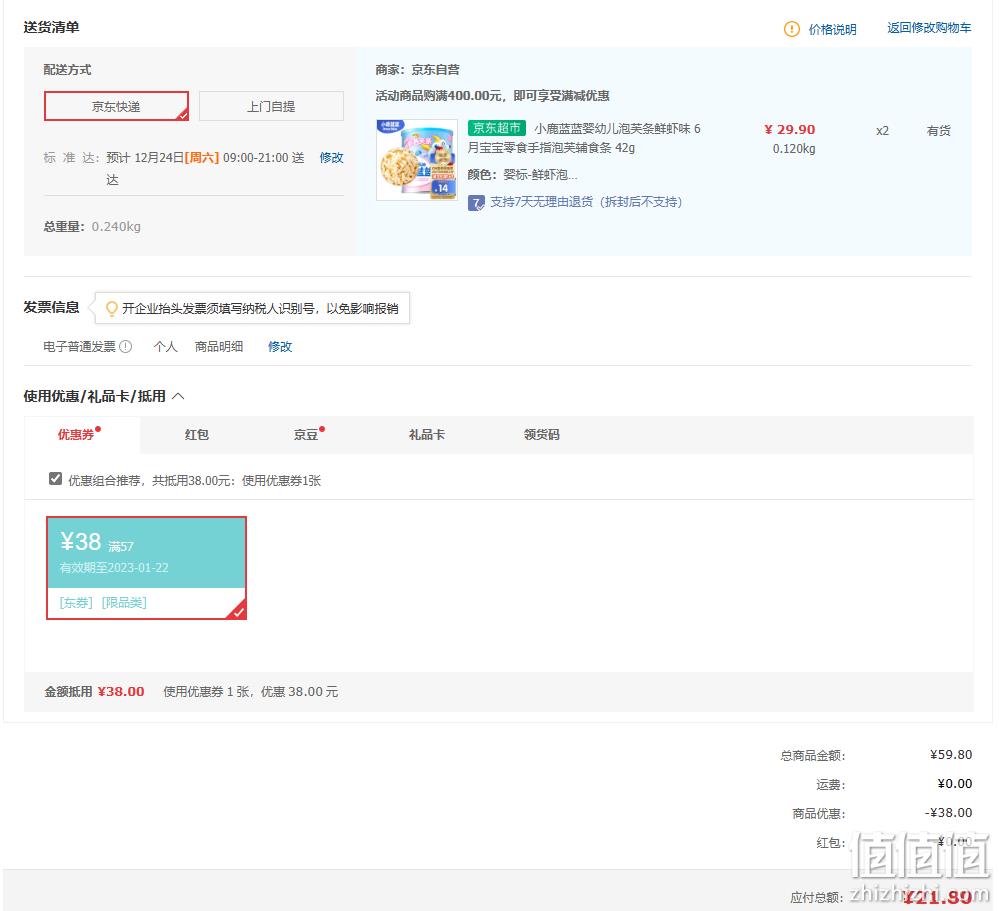Click the 东券 coupon tag
Viewport: 999px width, 911px height.
point(76,603)
